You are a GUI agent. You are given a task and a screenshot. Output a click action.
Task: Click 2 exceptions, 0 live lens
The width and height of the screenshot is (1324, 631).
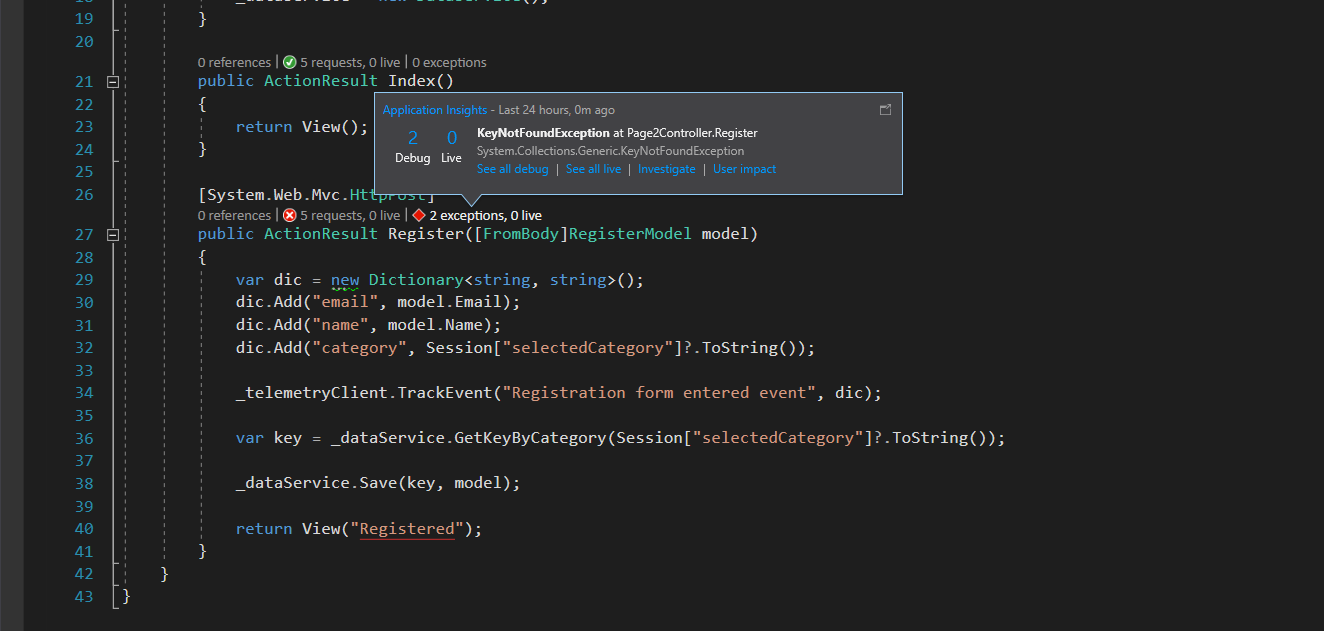click(485, 215)
